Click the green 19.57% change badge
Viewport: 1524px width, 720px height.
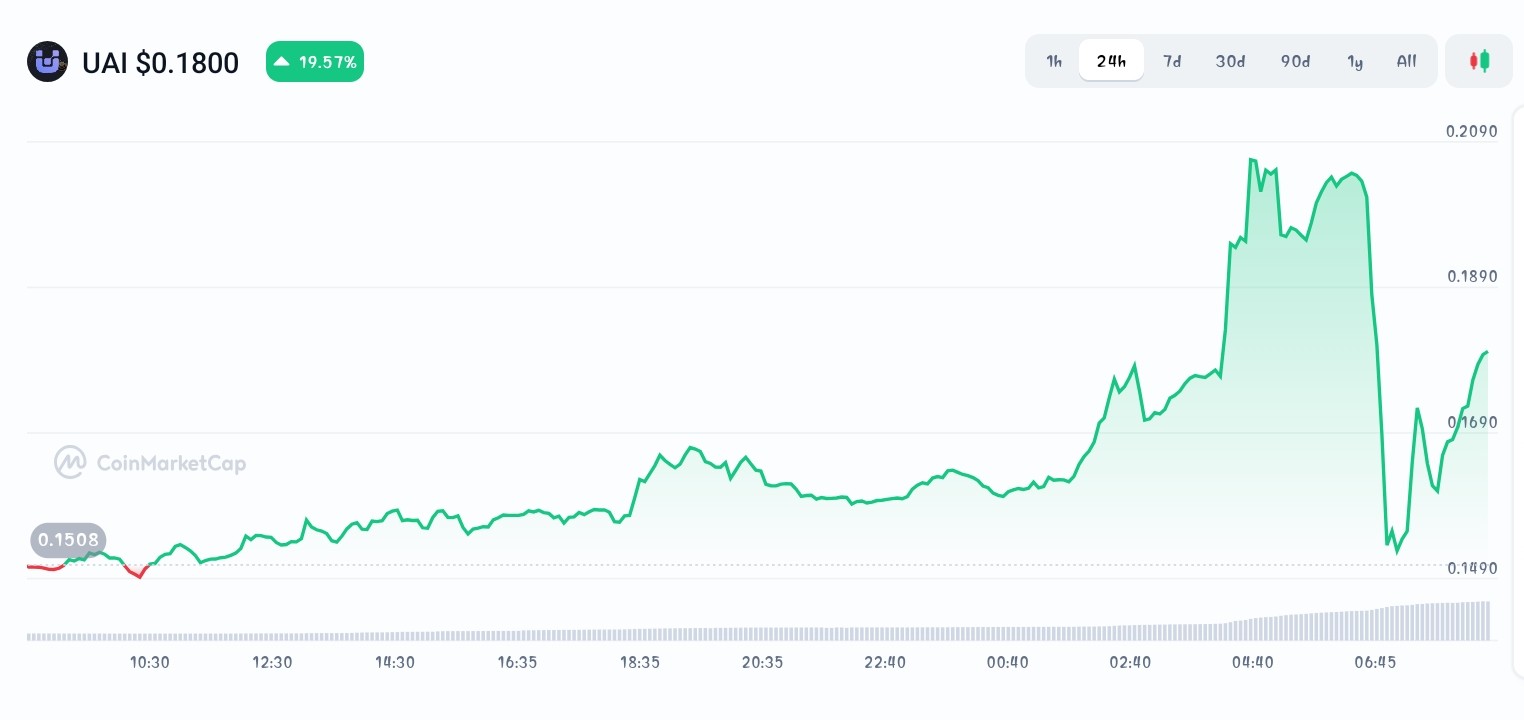coord(315,62)
